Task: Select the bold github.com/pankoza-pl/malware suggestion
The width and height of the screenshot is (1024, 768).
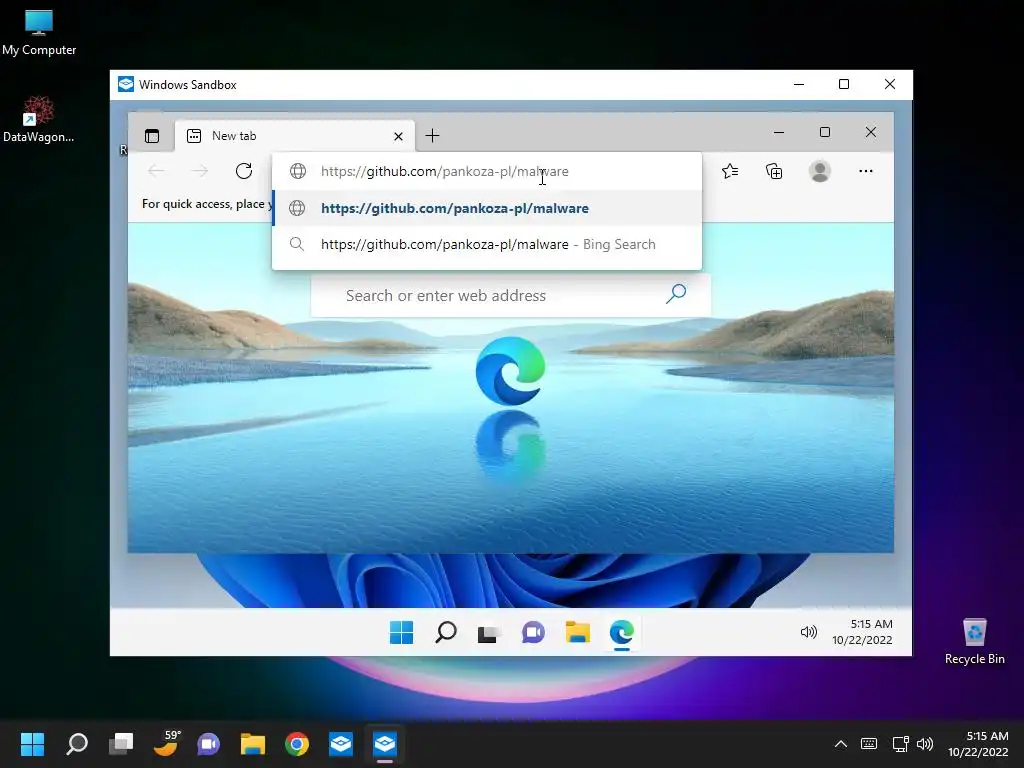Action: (487, 208)
